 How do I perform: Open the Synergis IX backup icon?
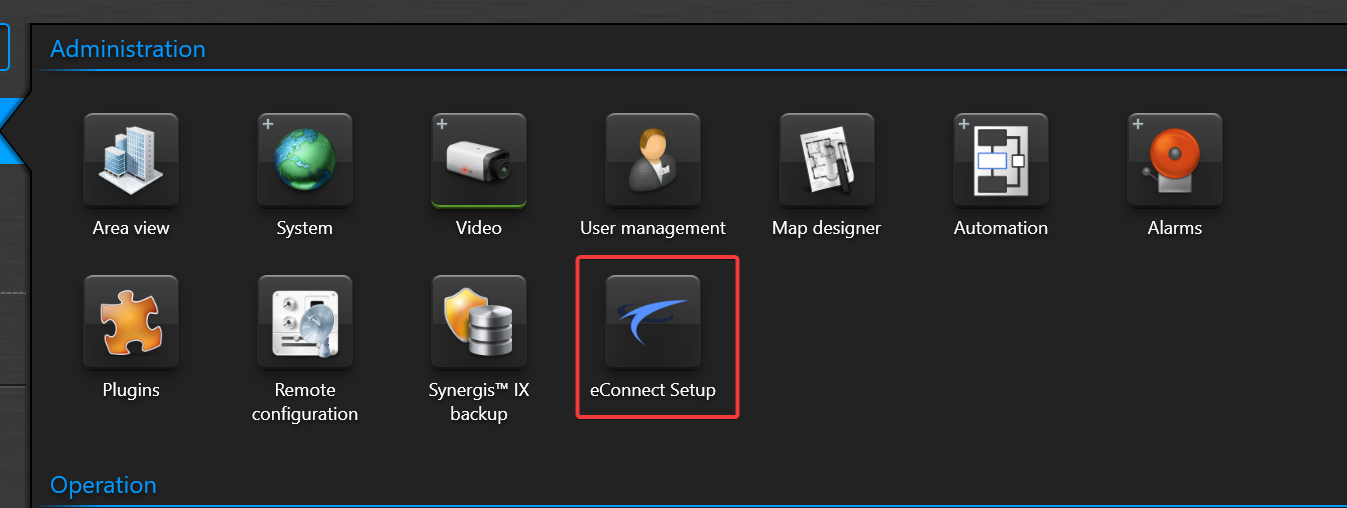(479, 323)
